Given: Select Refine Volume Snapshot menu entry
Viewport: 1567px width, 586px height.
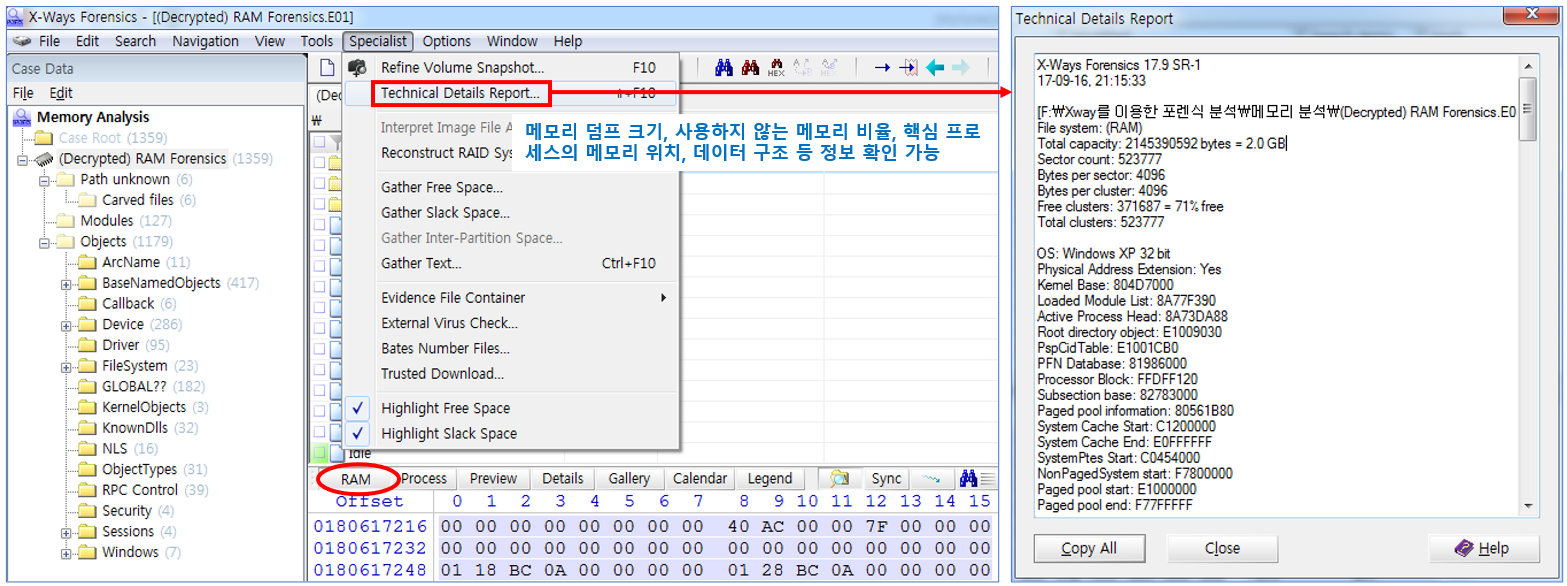Looking at the screenshot, I should pos(511,68).
